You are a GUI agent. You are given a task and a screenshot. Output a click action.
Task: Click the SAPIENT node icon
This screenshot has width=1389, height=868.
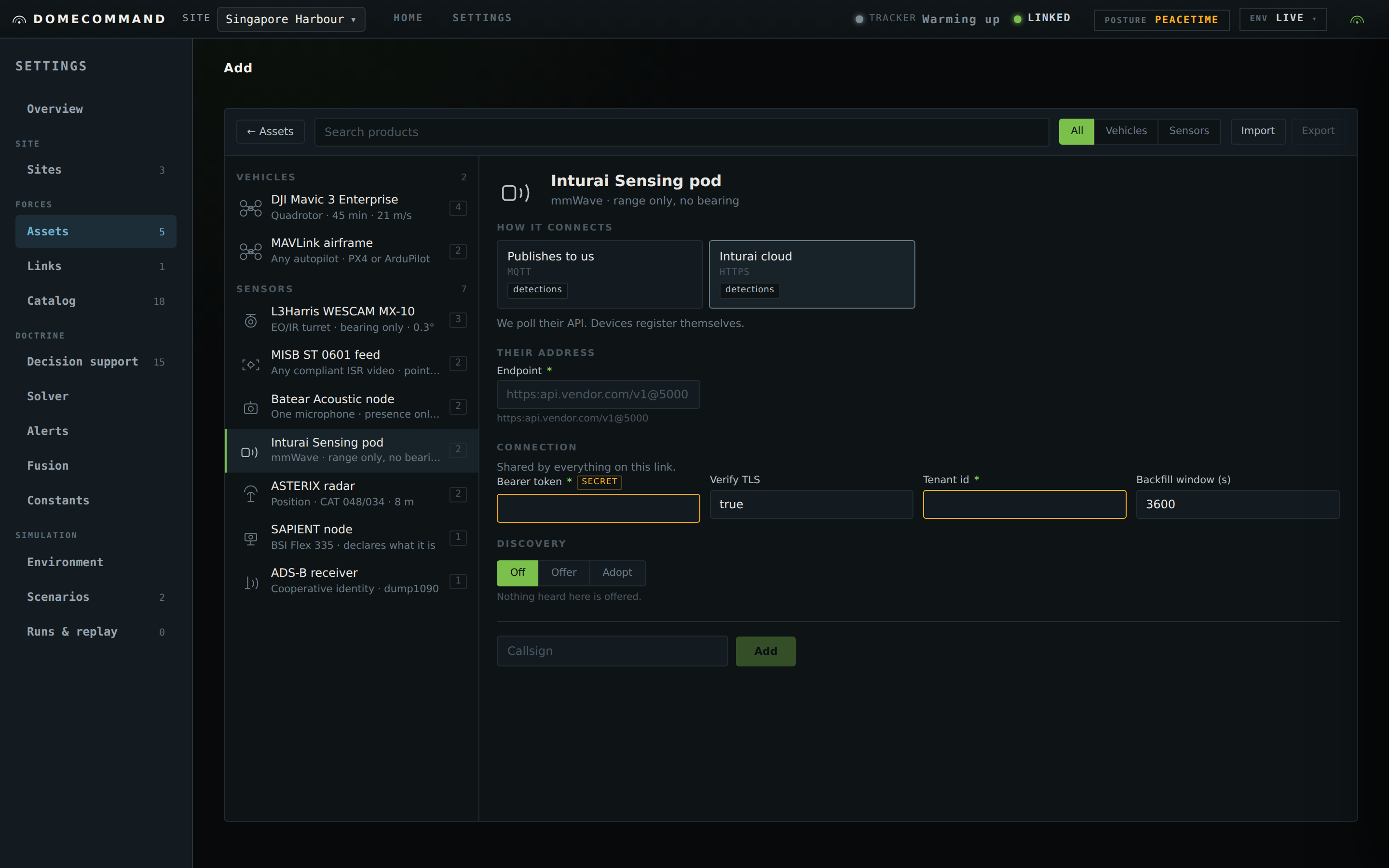251,539
